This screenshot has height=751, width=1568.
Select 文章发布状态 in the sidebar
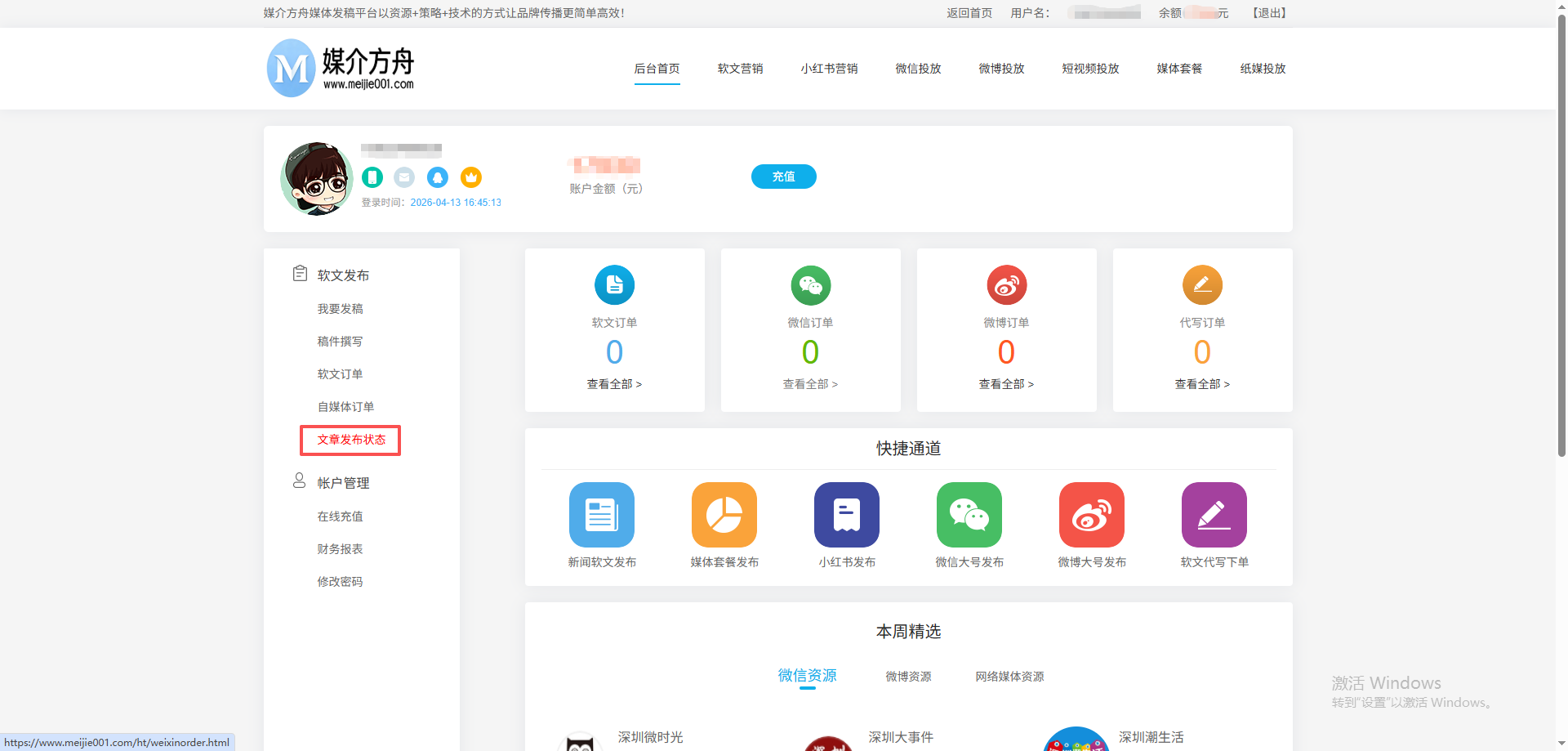coord(351,440)
